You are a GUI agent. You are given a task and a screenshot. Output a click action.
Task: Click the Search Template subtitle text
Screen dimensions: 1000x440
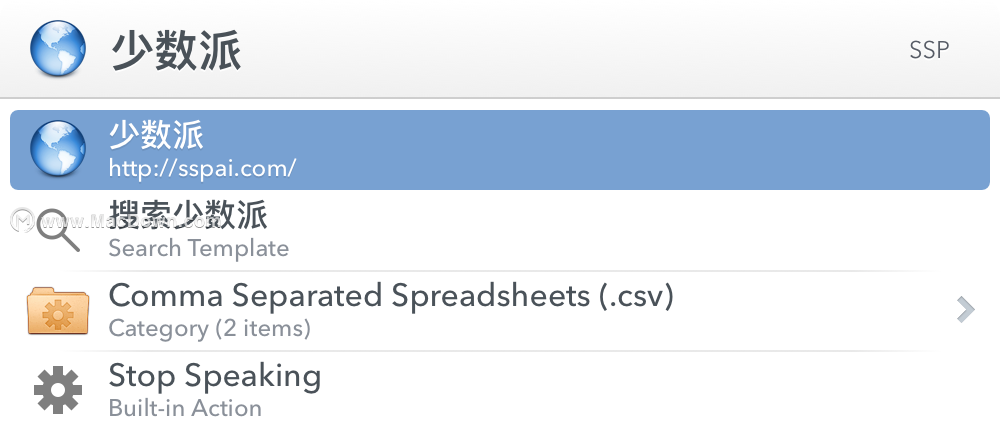pyautogui.click(x=199, y=248)
